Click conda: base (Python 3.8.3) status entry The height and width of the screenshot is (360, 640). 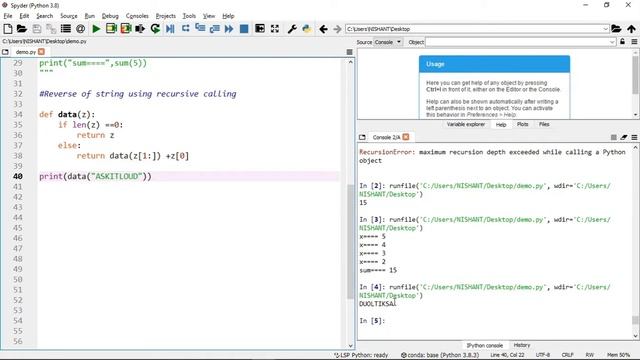tap(440, 355)
